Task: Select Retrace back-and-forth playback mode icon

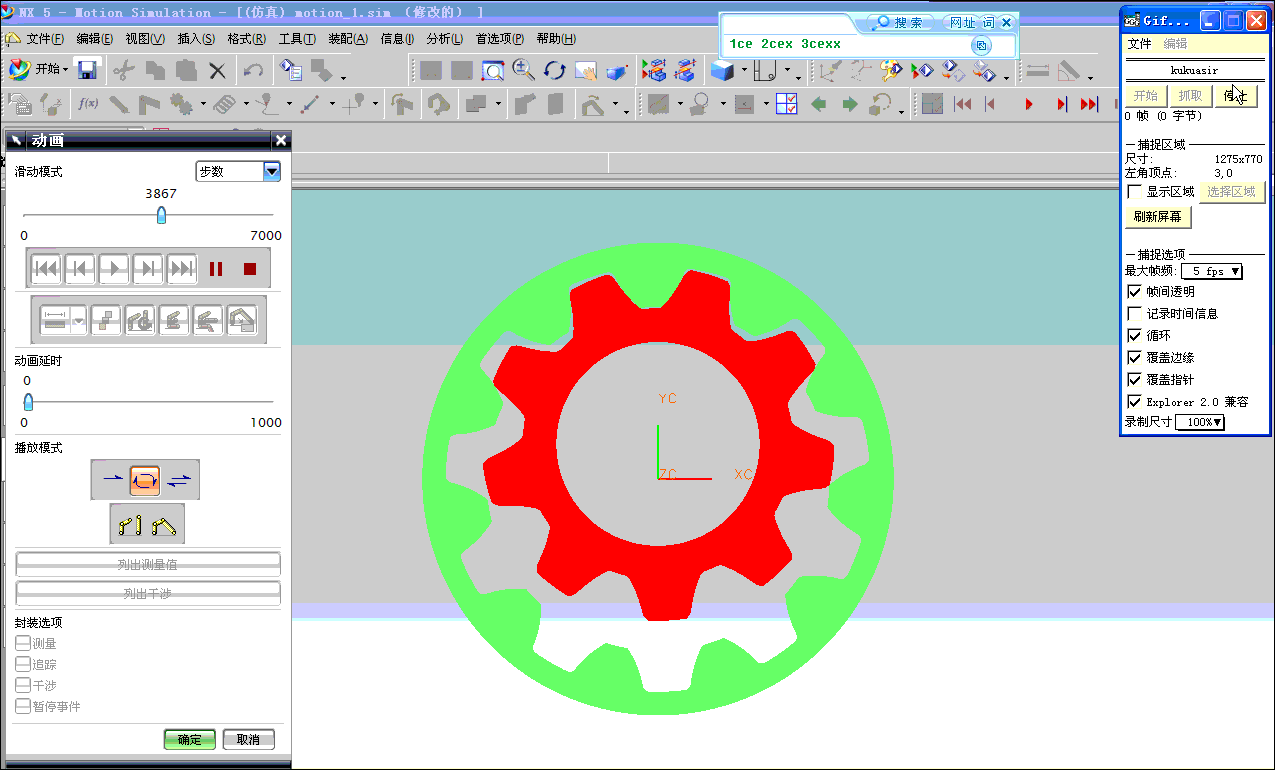Action: point(179,480)
